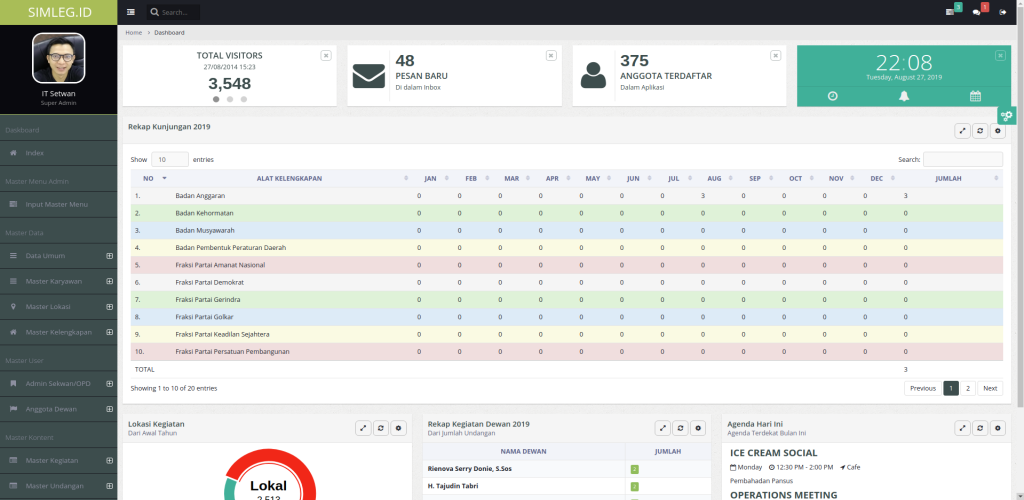This screenshot has height=500, width=1024.
Task: Open Rekap Kegiatan Dewan settings gear
Action: [698, 428]
